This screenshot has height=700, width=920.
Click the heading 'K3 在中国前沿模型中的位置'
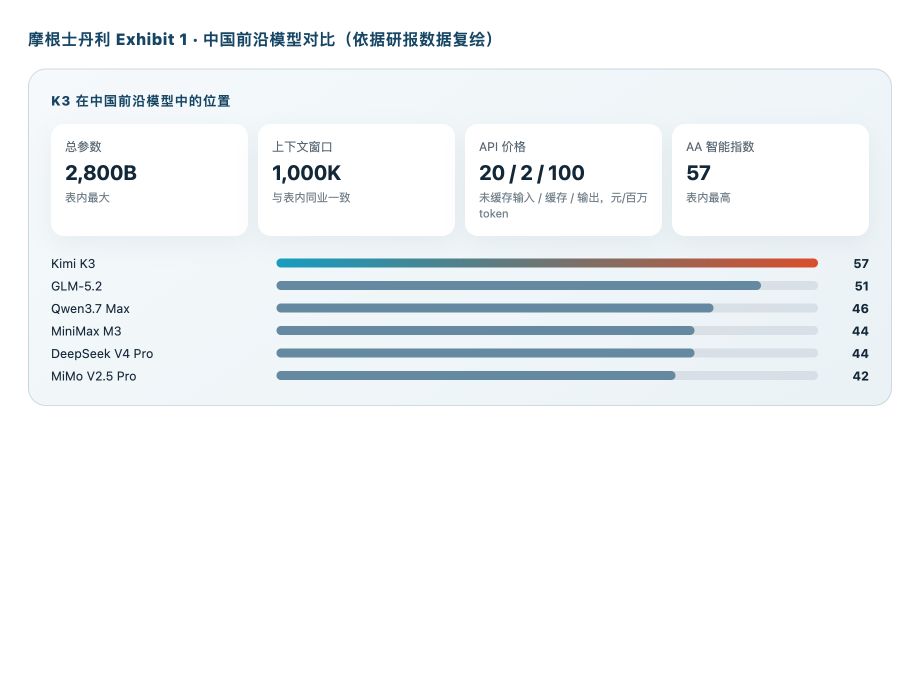pyautogui.click(x=140, y=101)
